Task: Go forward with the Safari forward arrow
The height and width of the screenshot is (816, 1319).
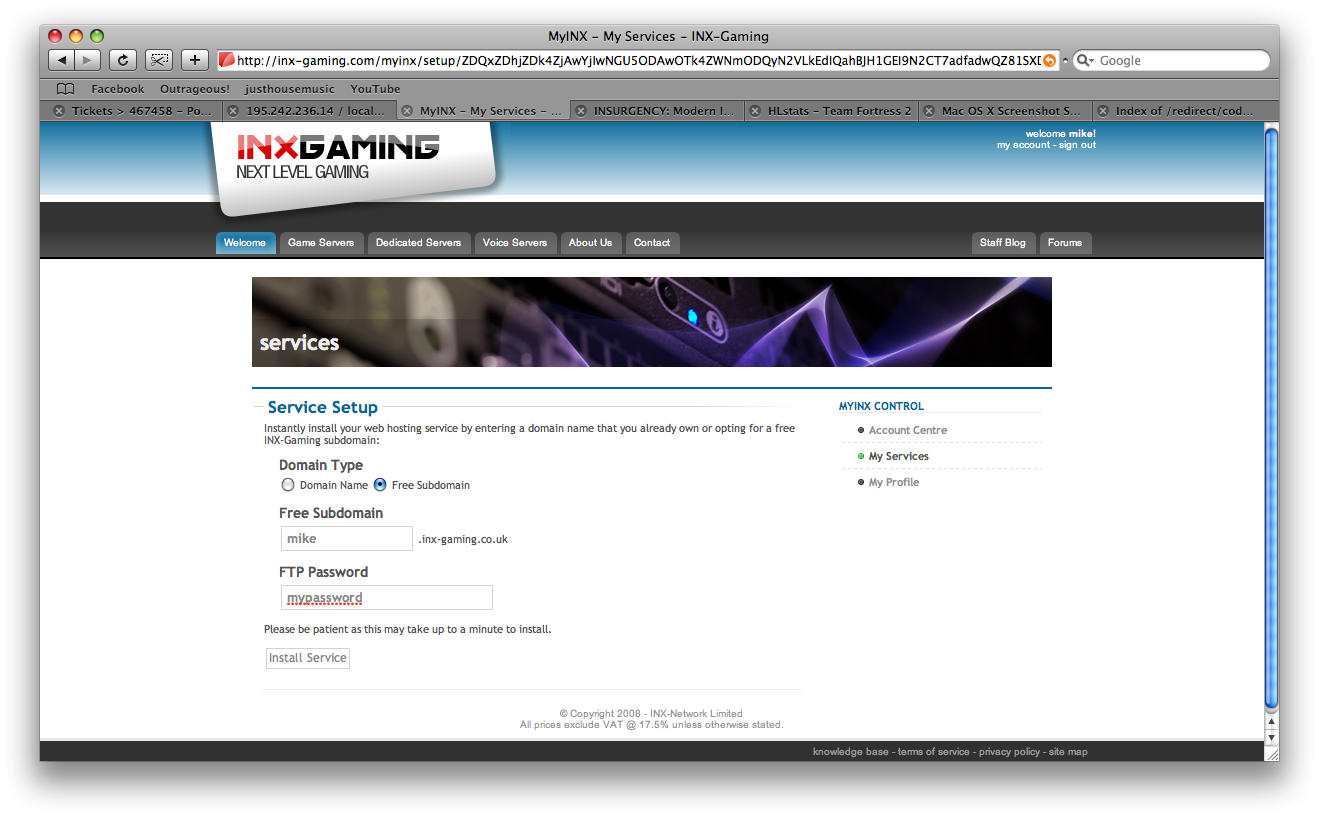Action: pyautogui.click(x=88, y=60)
